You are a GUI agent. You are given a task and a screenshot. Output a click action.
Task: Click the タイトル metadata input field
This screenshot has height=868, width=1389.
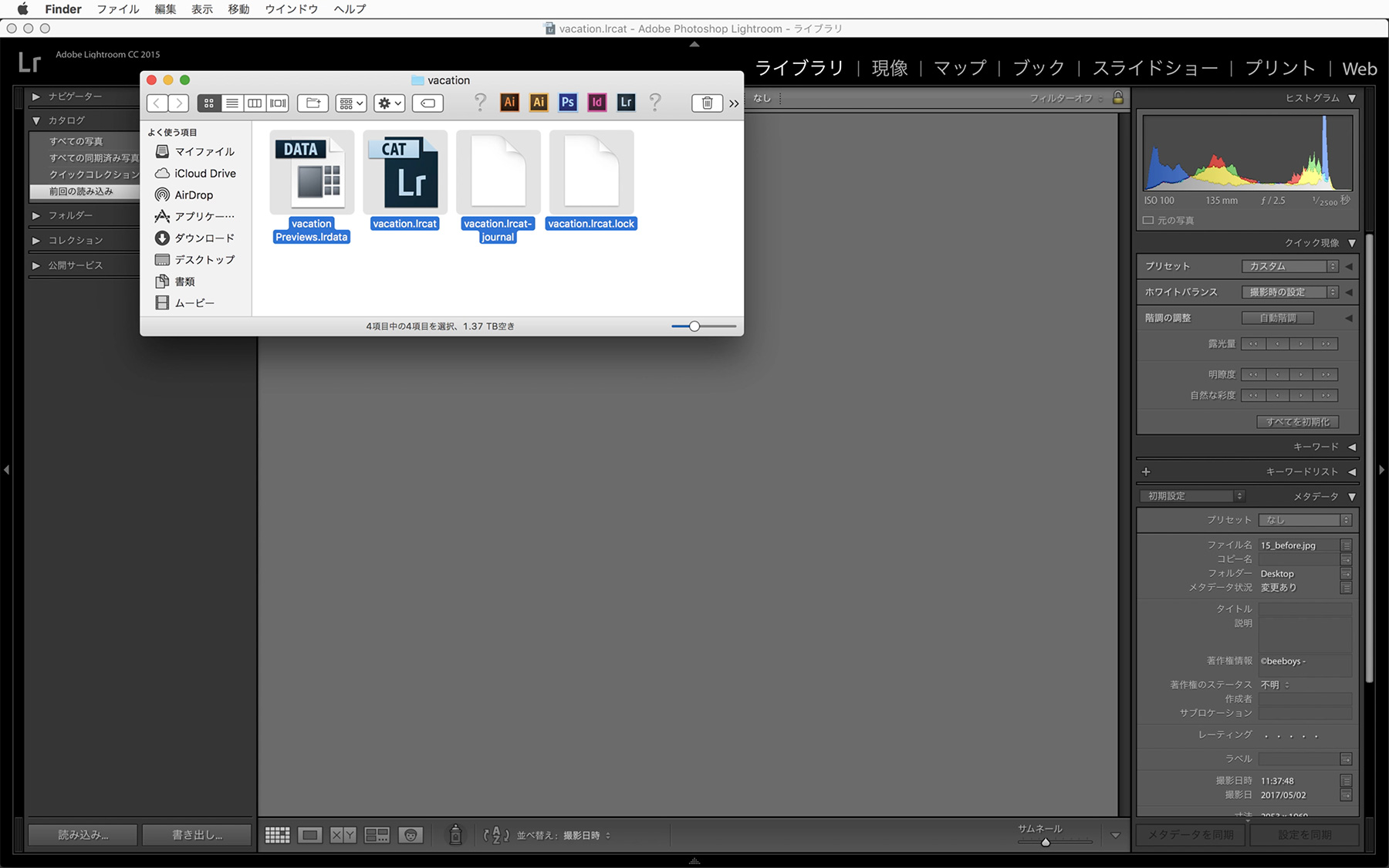1305,609
